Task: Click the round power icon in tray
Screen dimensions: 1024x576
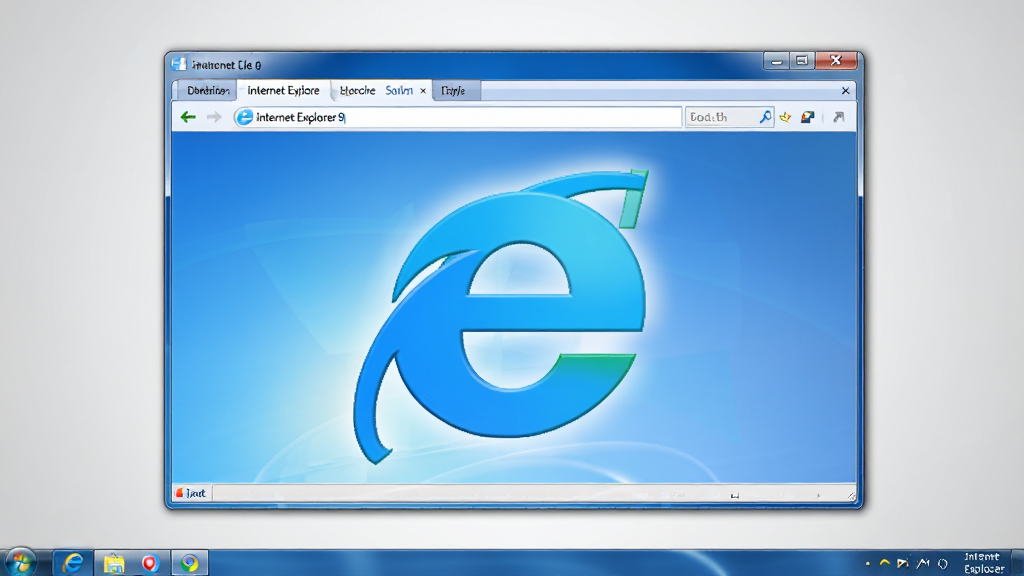Action: tap(942, 563)
